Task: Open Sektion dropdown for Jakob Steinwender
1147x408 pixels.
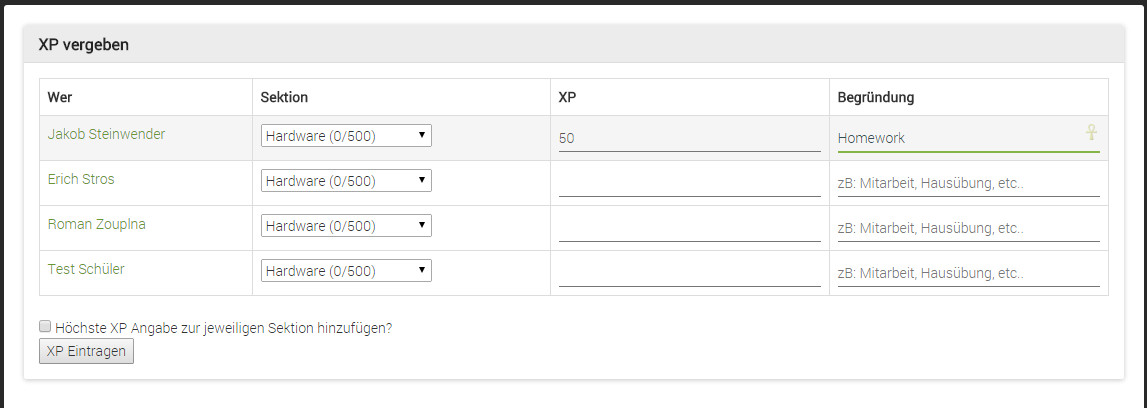Action: coord(346,136)
